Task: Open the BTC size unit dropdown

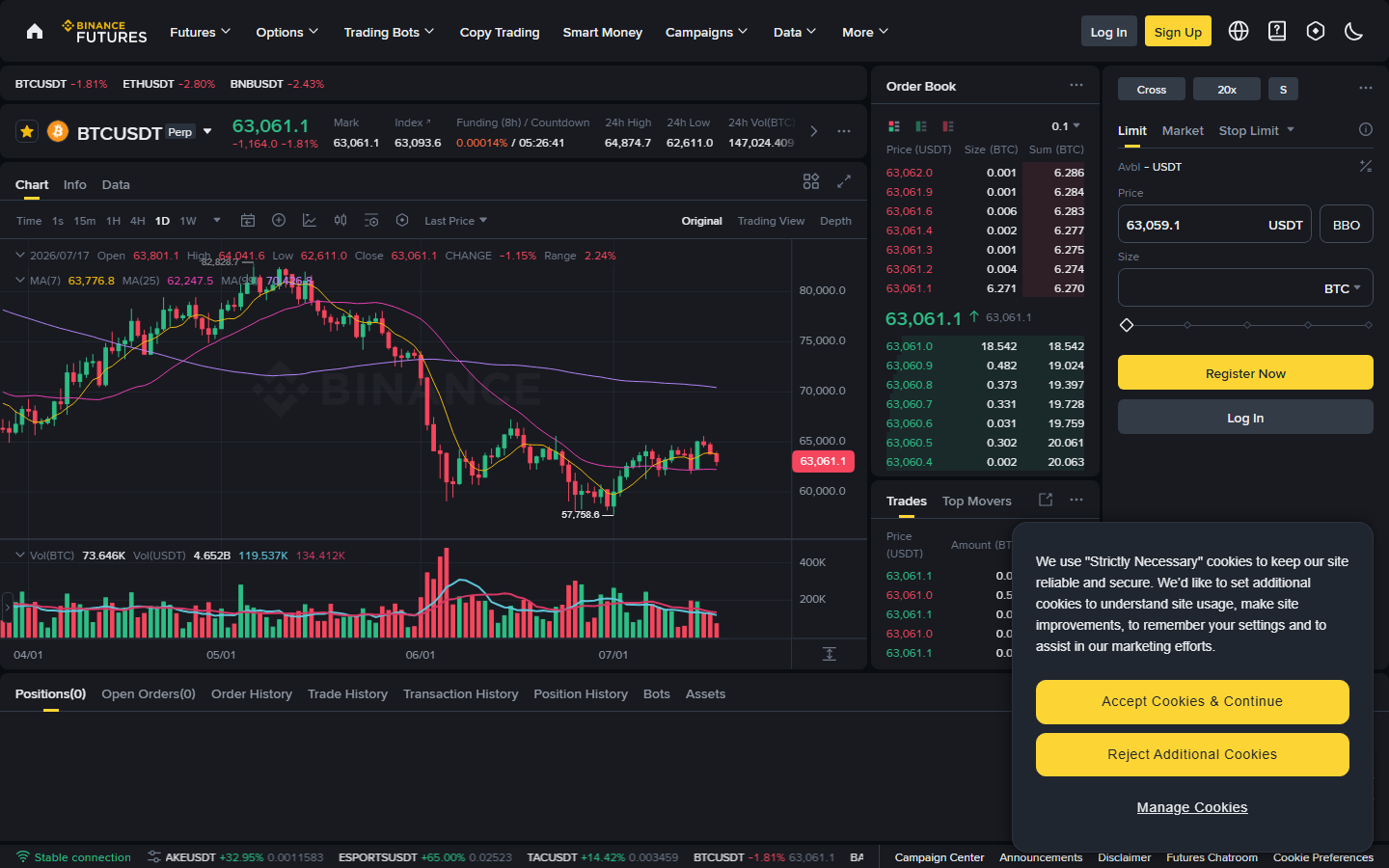Action: pos(1342,288)
